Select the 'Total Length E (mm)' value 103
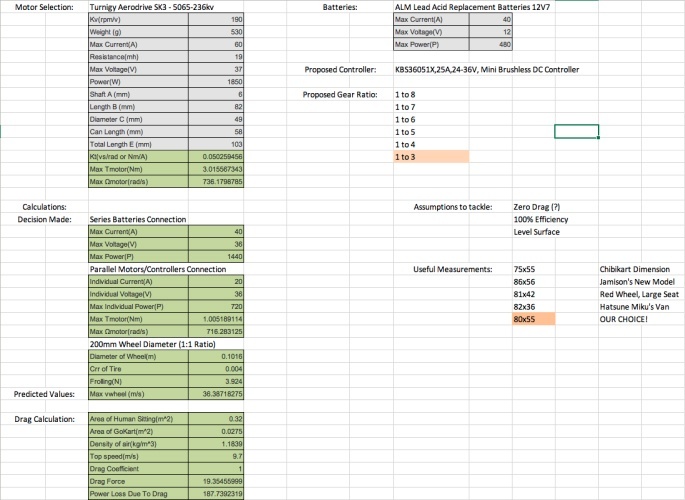The width and height of the screenshot is (685, 500). coord(216,144)
